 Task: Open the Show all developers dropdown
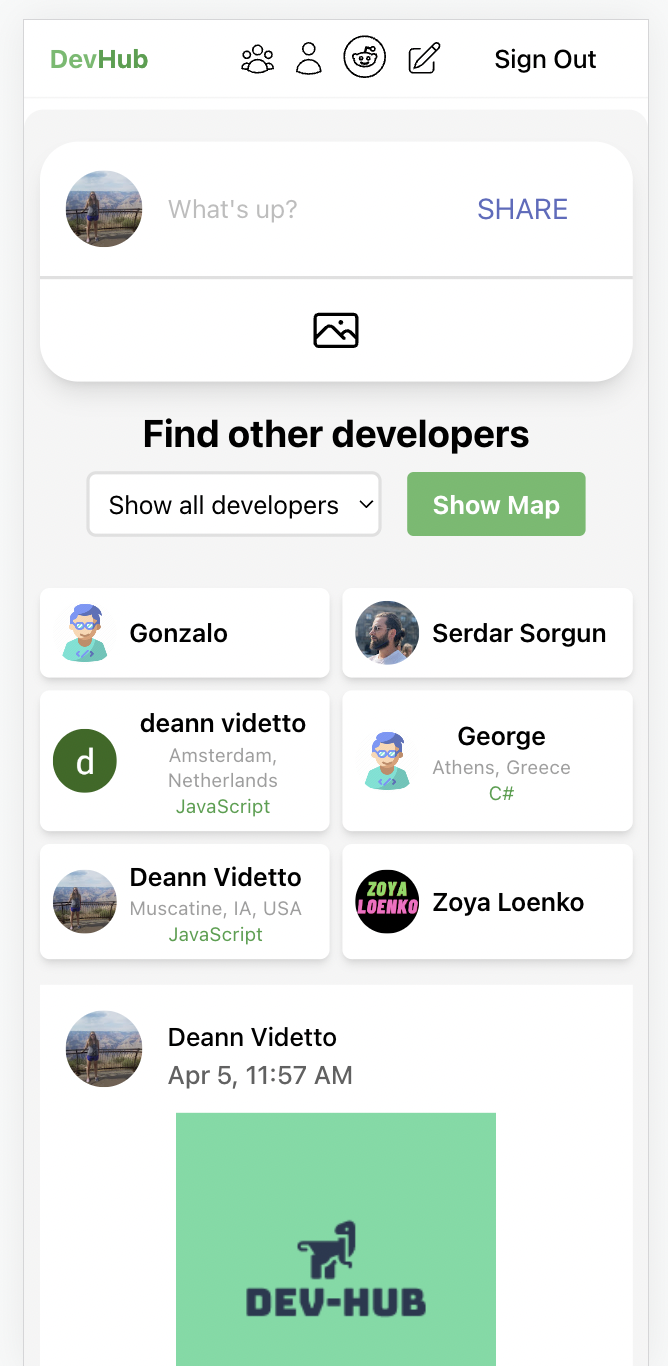(233, 504)
